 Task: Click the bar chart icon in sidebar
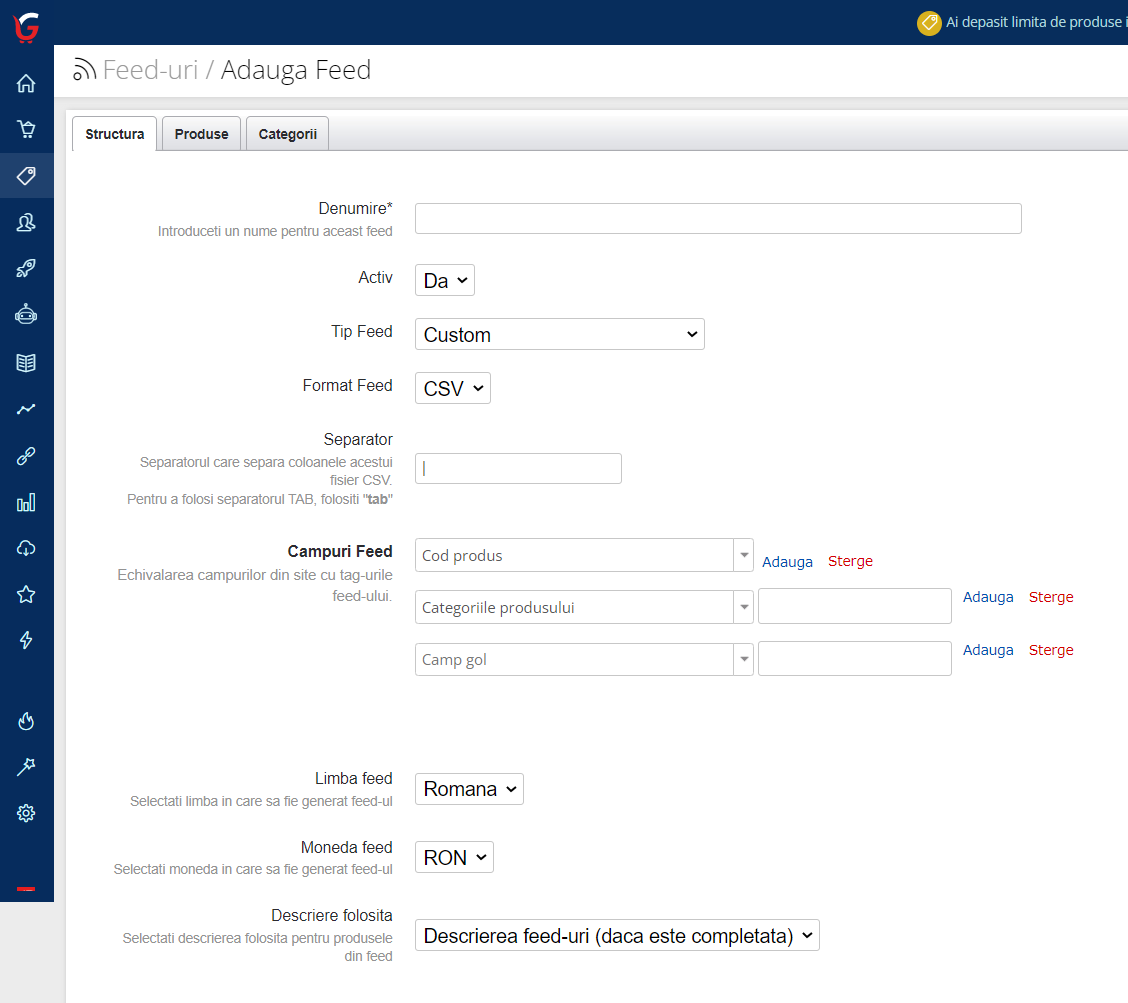click(26, 502)
